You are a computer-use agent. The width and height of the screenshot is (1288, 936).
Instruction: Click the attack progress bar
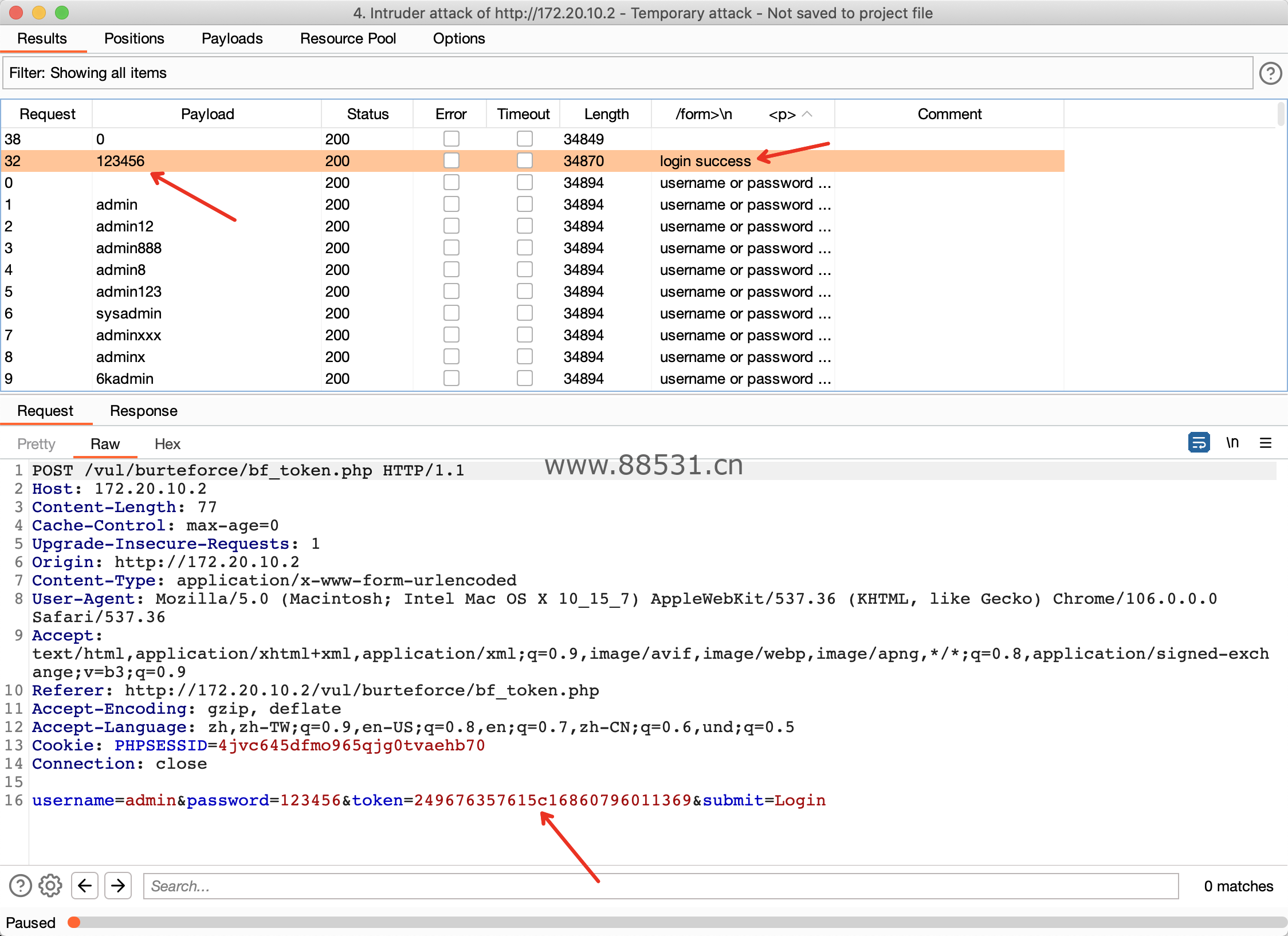[x=678, y=922]
